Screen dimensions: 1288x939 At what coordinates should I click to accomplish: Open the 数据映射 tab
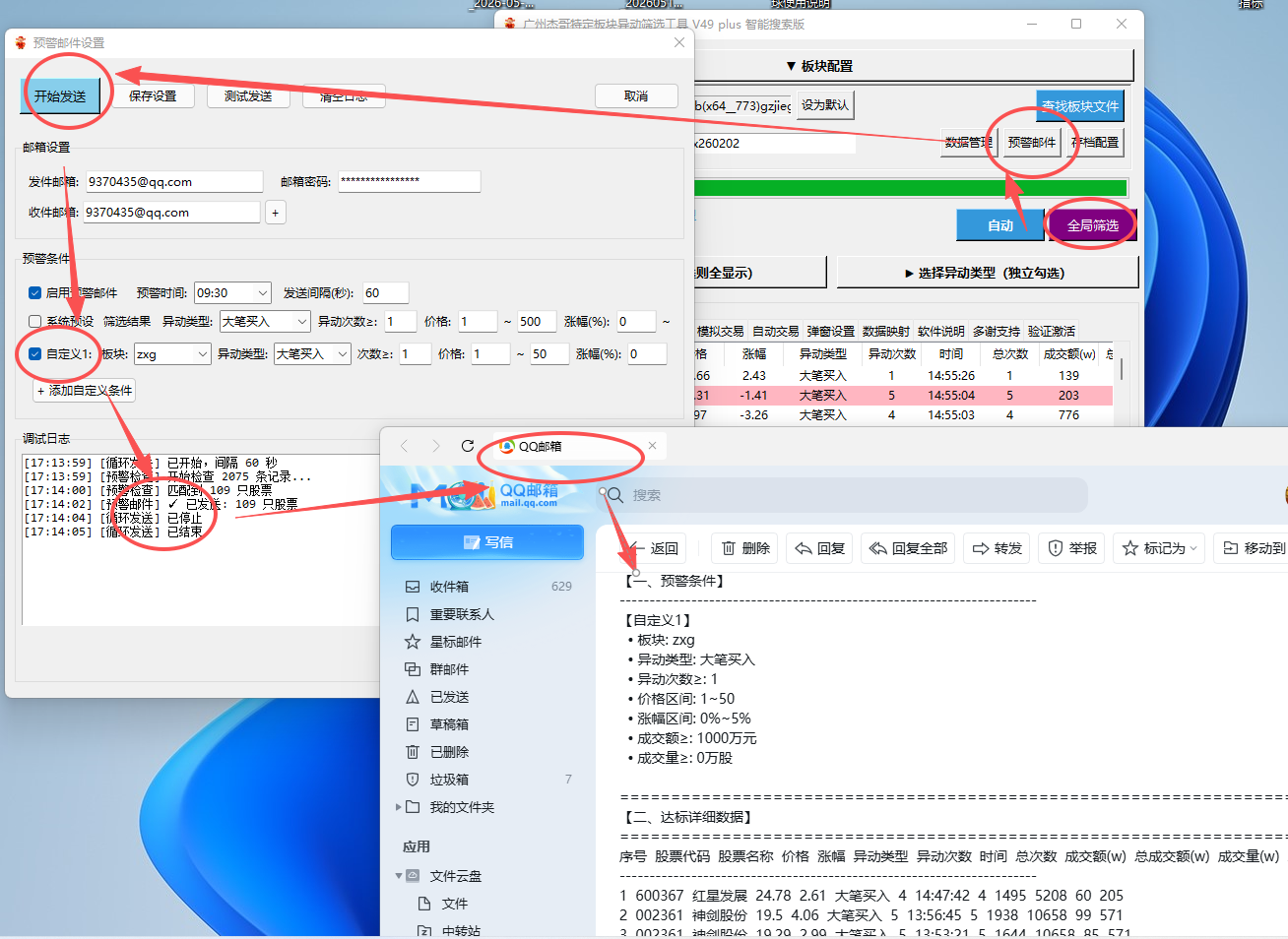[886, 331]
